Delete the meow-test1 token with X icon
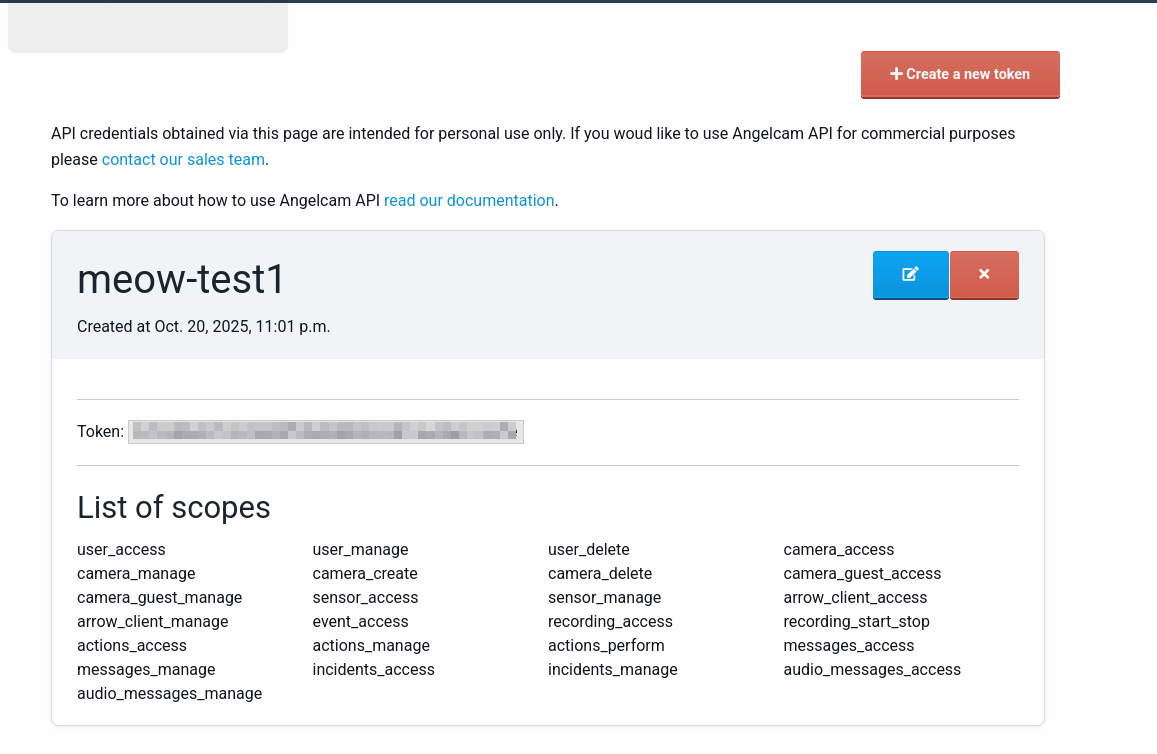This screenshot has height=754, width=1157. click(x=984, y=275)
